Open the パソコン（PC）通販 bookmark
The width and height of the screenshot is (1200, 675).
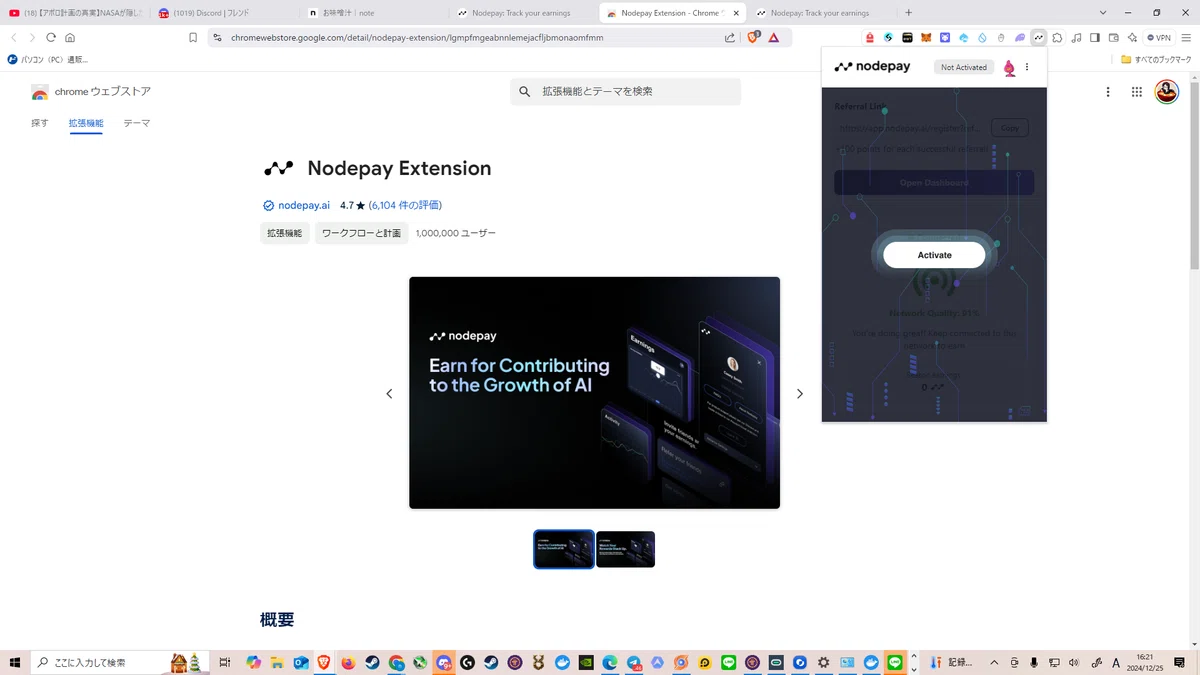pyautogui.click(x=48, y=60)
